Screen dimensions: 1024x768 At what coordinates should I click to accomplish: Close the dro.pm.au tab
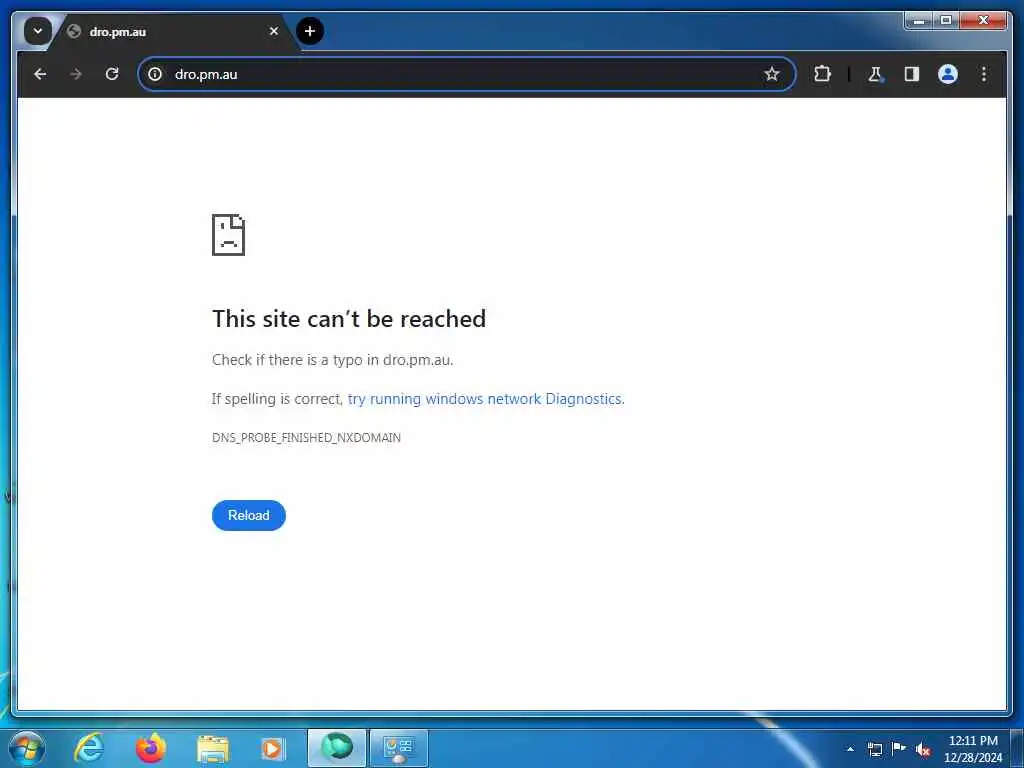tap(274, 31)
